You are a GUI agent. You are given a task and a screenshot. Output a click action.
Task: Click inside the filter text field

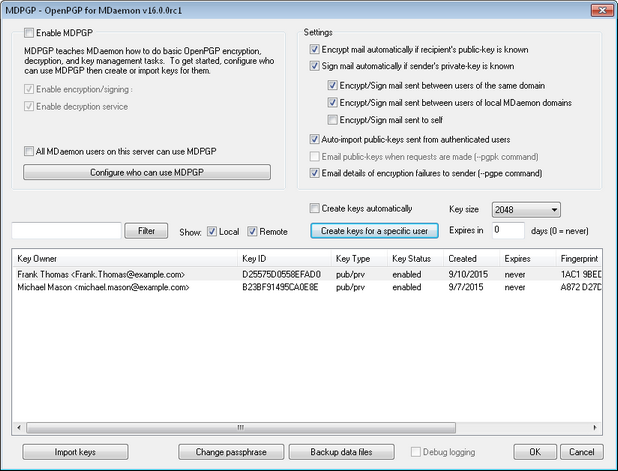tap(66, 231)
